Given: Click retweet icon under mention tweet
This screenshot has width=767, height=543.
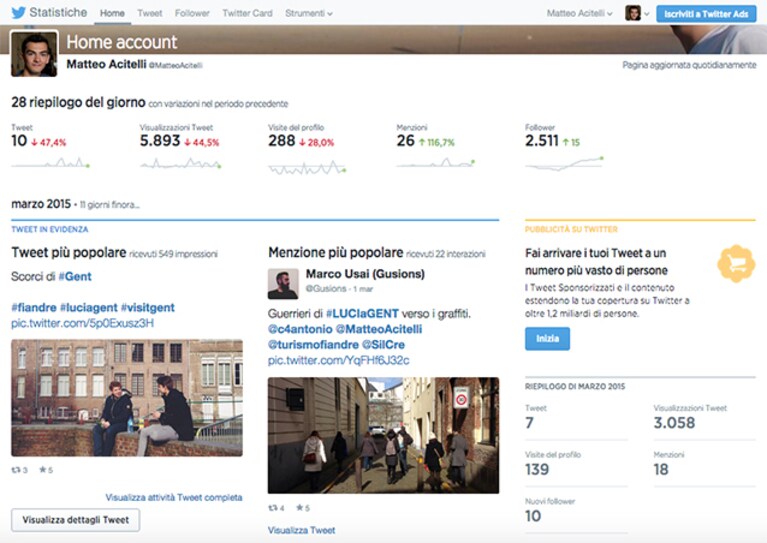Looking at the screenshot, I should pyautogui.click(x=273, y=508).
